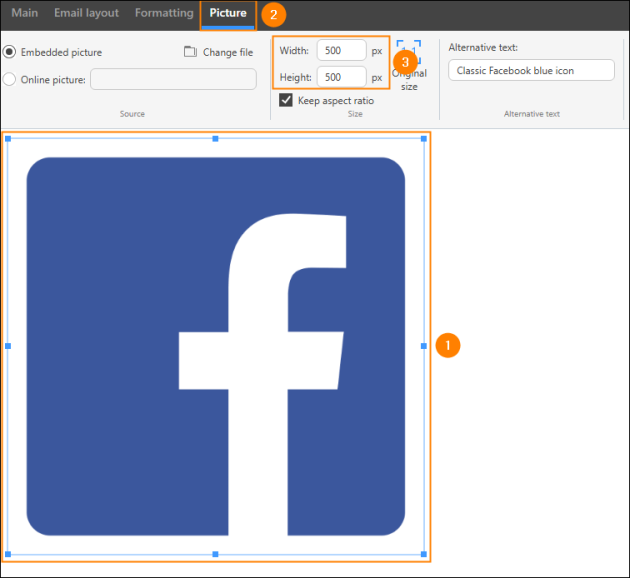Click the bottom-right resize handle of picture
The width and height of the screenshot is (630, 578).
pos(424,554)
